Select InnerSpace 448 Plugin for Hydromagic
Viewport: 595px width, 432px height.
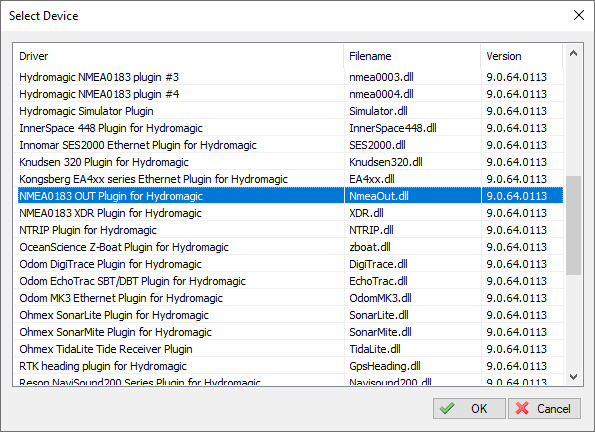(x=290, y=128)
